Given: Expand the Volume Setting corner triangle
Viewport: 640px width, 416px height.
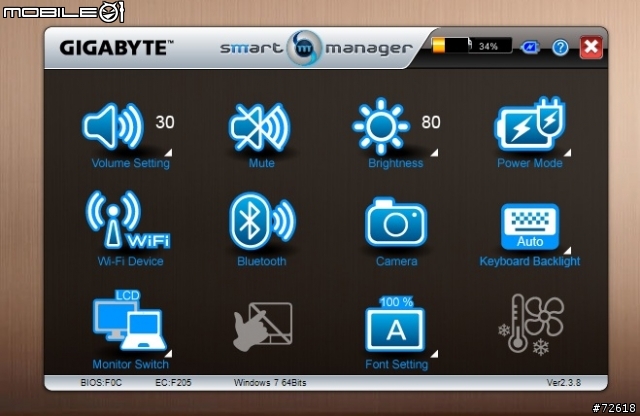Looking at the screenshot, I should pyautogui.click(x=168, y=152).
